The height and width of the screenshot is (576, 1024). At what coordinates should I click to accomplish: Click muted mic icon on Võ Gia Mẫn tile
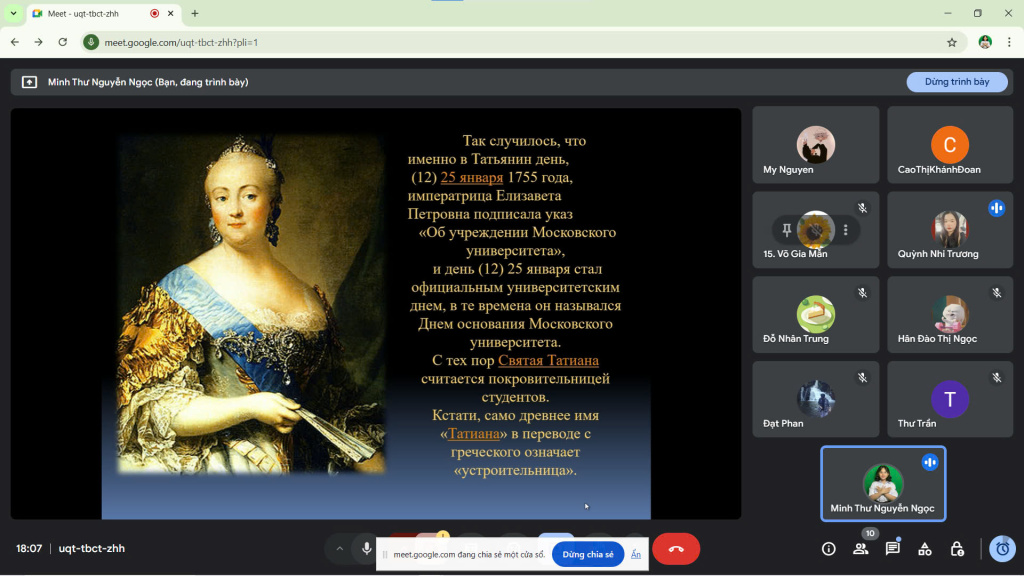pos(863,208)
